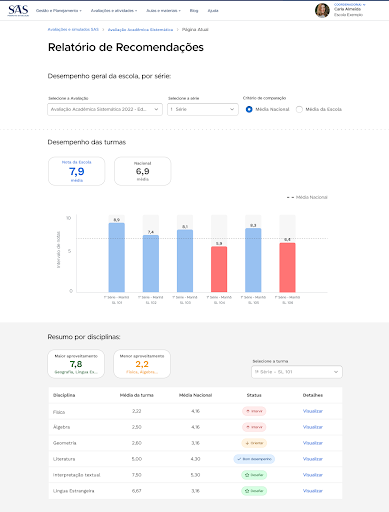Click the Línguas Estrangeira star badge
The image size is (389, 512).
pos(254,491)
